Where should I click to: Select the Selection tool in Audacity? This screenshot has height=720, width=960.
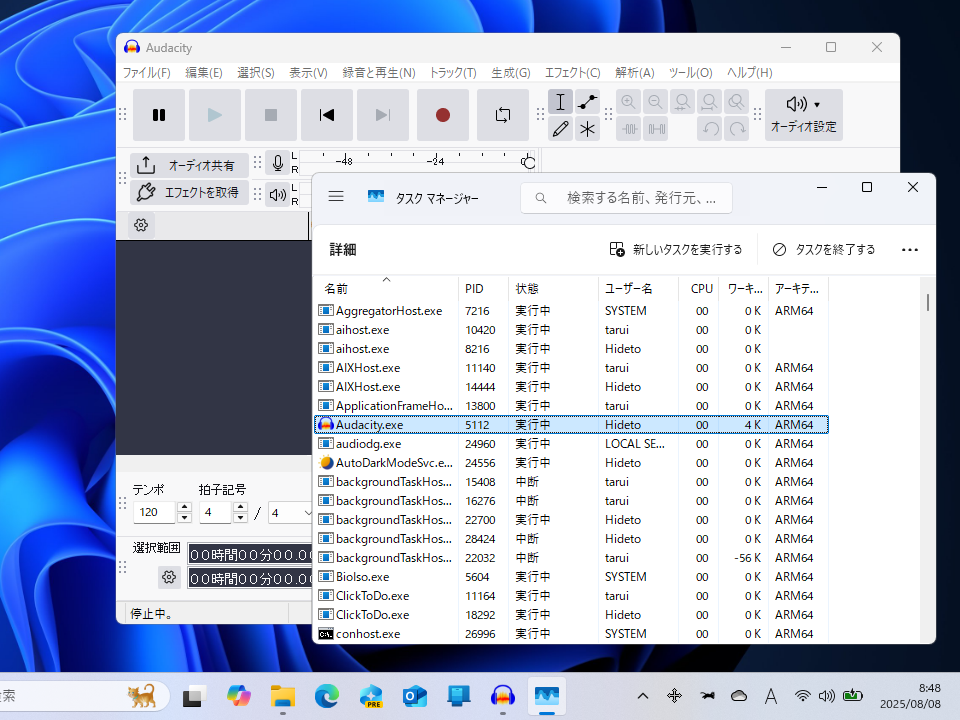pyautogui.click(x=561, y=101)
